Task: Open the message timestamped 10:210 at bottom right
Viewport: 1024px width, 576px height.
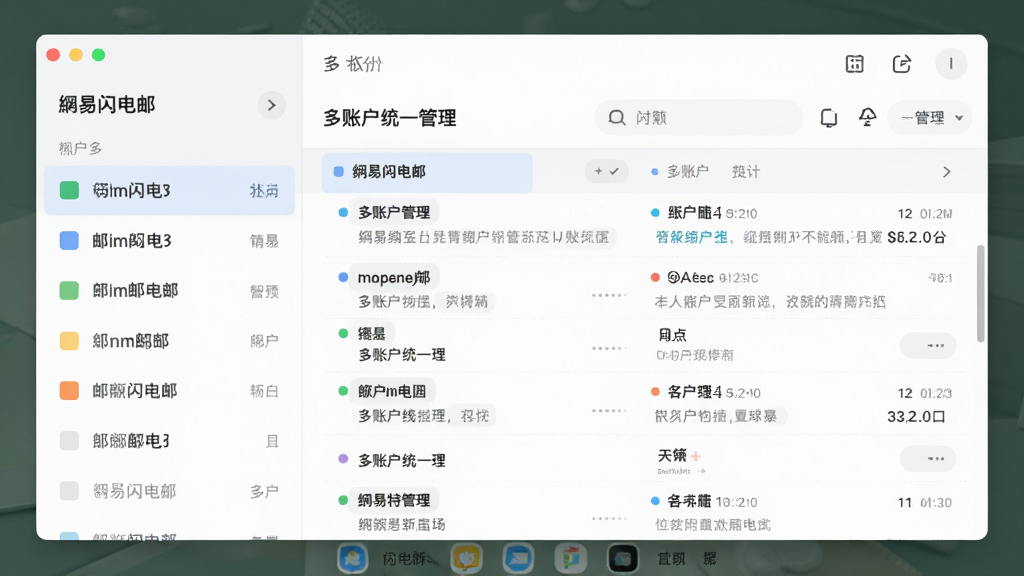Action: coord(803,513)
